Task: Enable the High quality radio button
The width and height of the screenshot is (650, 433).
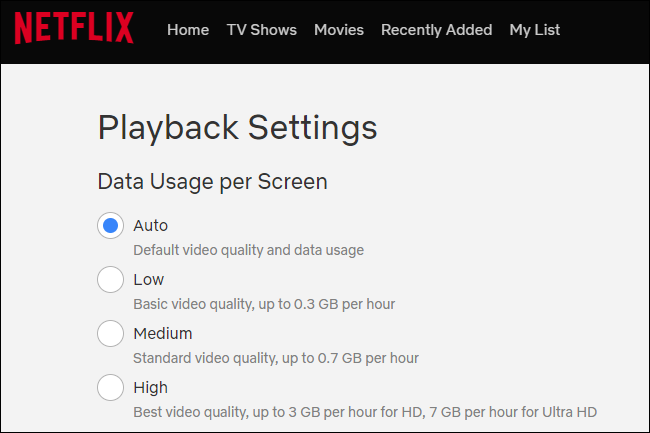Action: [110, 388]
